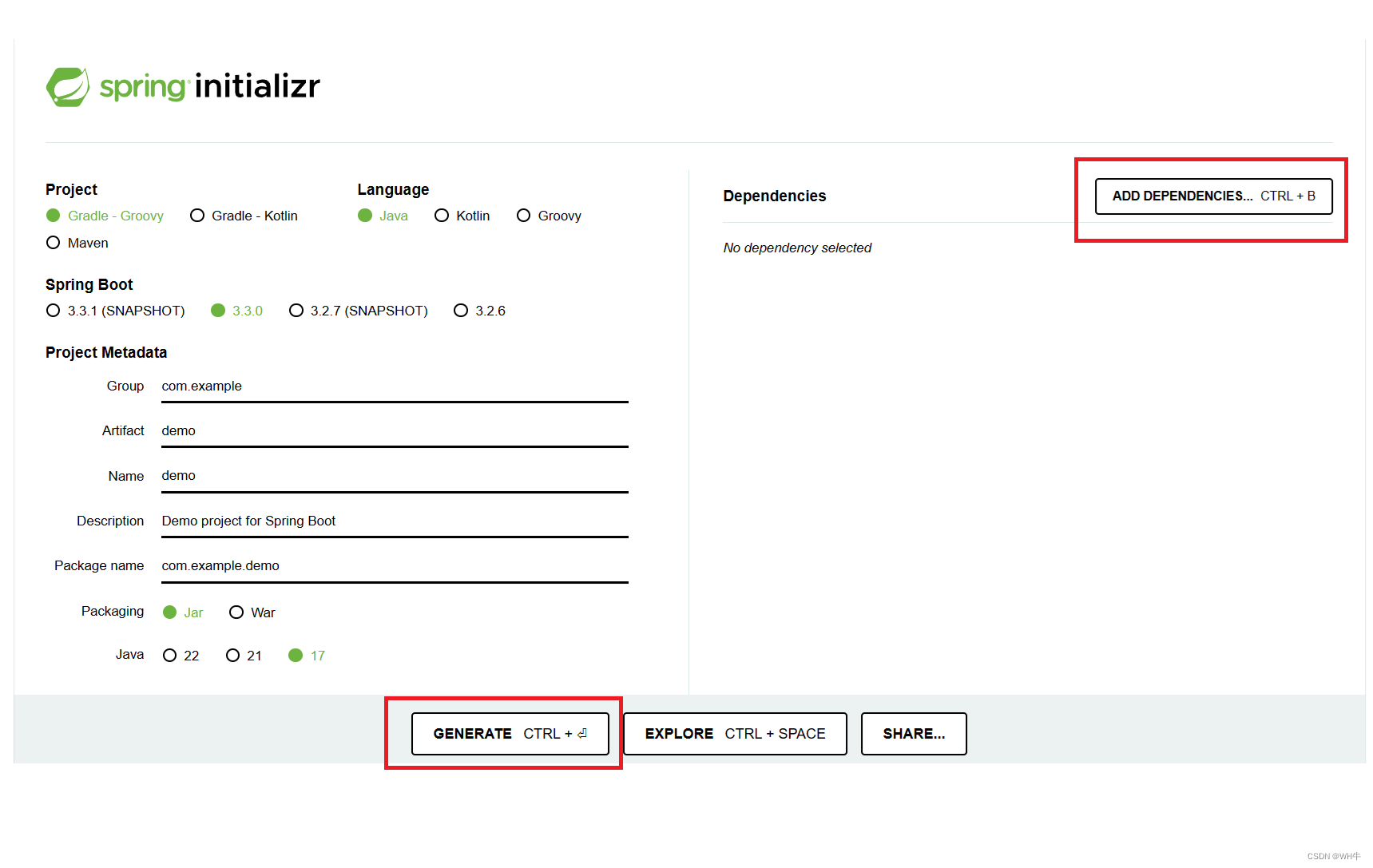
Task: Open the Add Dependencies dialog
Action: (1213, 196)
